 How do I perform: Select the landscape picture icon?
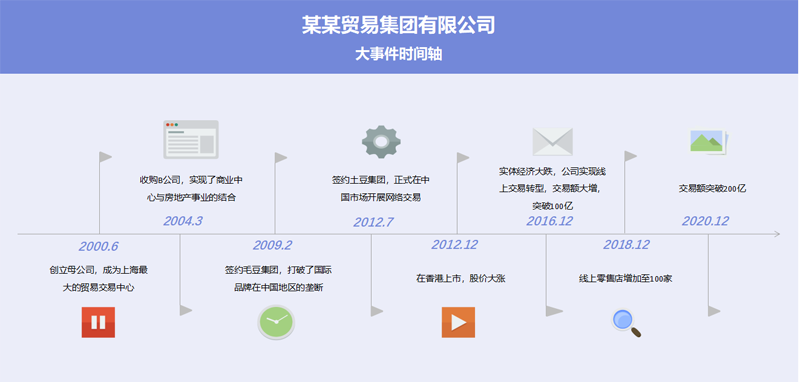tap(709, 142)
